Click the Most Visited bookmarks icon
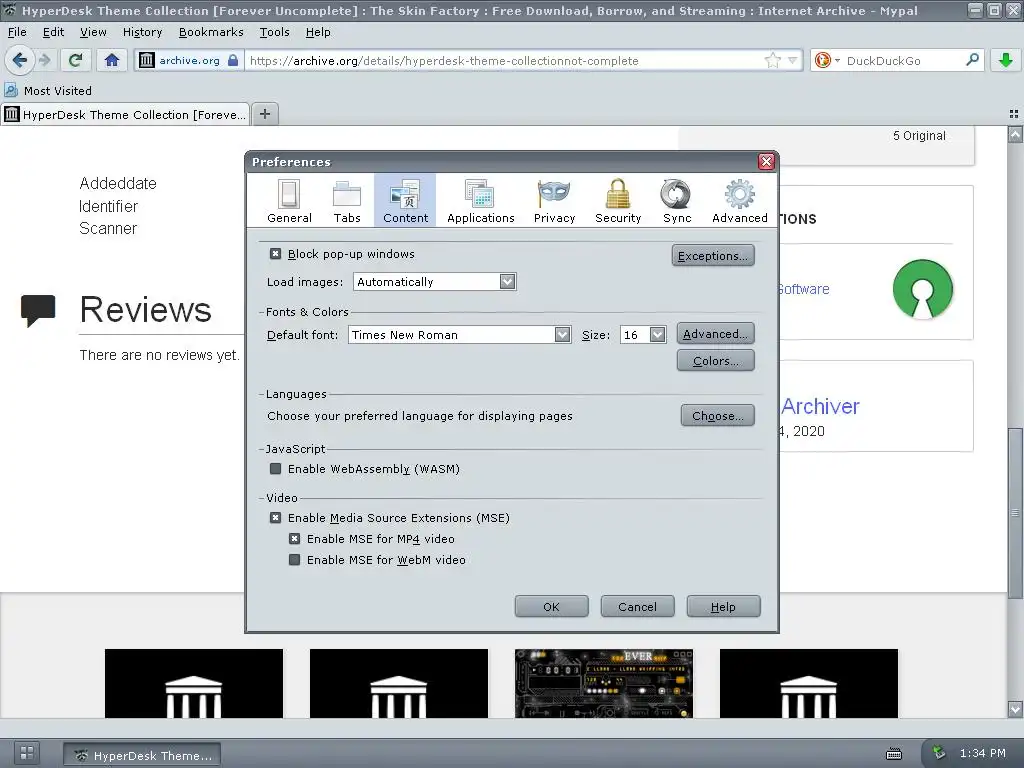Screen dimensions: 1024x768 [11, 90]
